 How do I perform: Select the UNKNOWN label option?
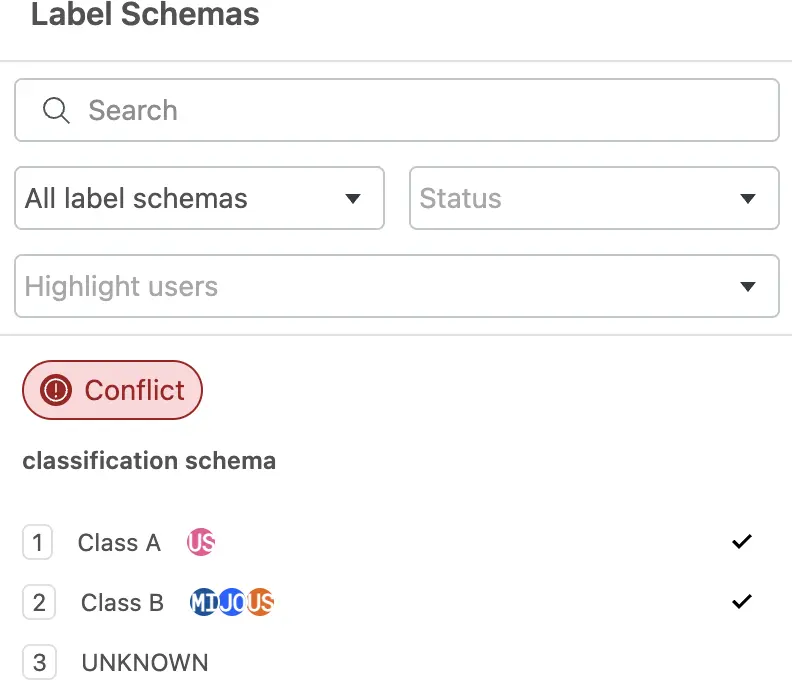pos(145,662)
